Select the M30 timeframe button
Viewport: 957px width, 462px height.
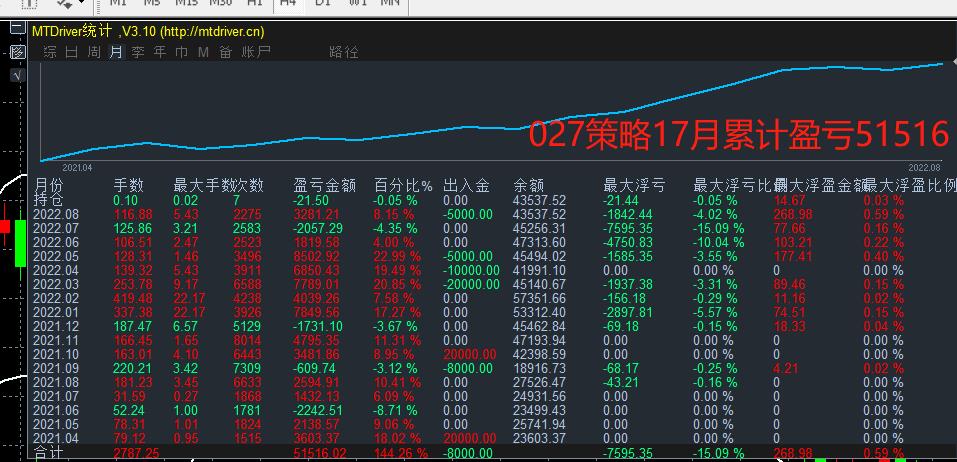[x=220, y=3]
